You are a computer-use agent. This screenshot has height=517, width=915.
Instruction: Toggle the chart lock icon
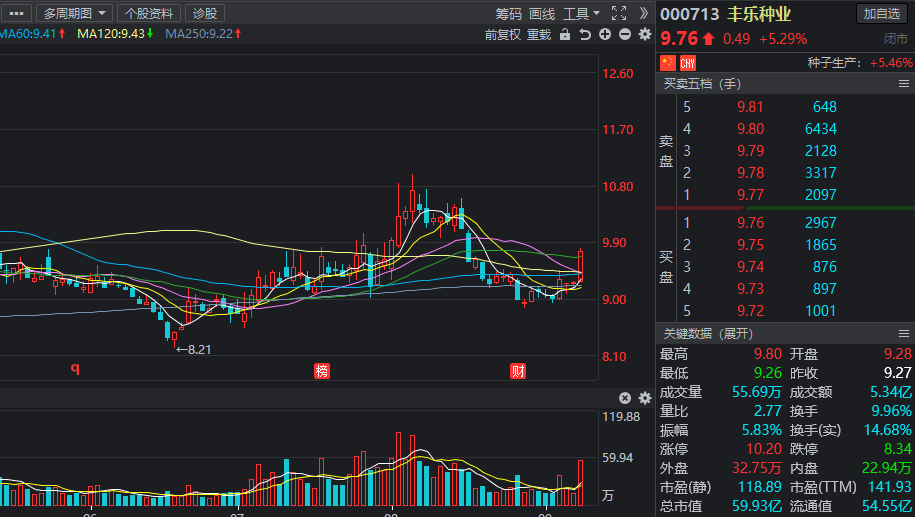pyautogui.click(x=565, y=34)
